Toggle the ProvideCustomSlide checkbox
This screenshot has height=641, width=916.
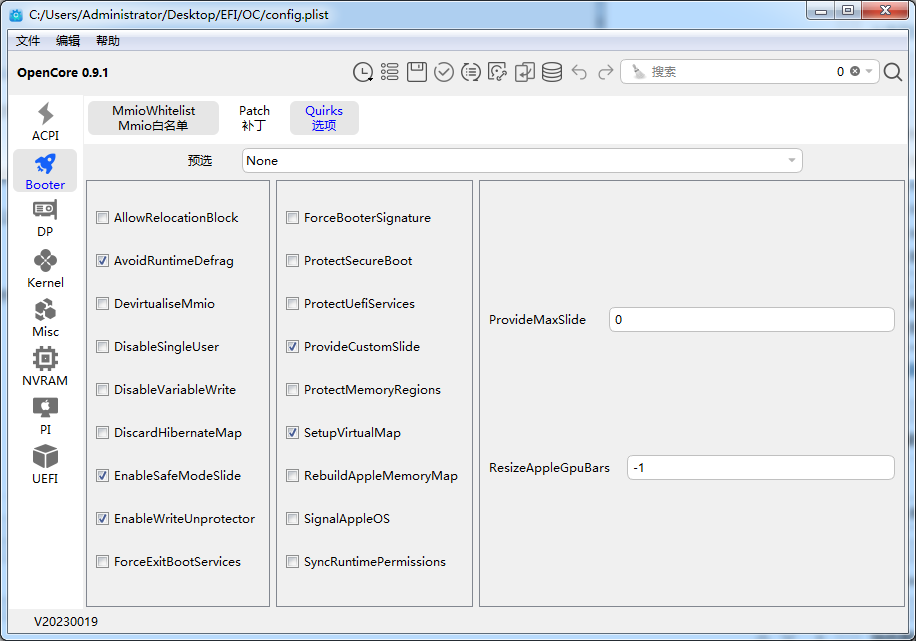click(293, 347)
